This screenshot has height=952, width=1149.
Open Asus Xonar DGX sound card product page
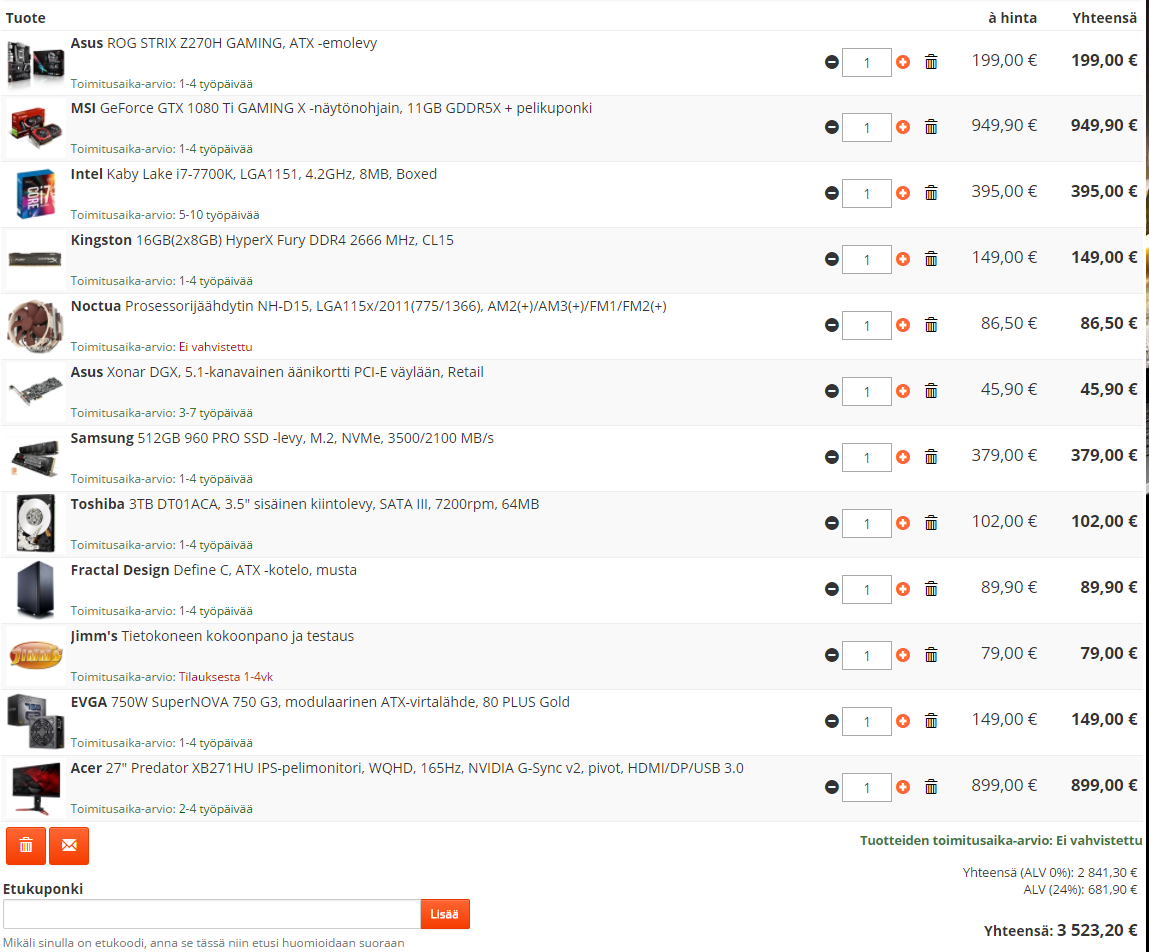tap(276, 372)
